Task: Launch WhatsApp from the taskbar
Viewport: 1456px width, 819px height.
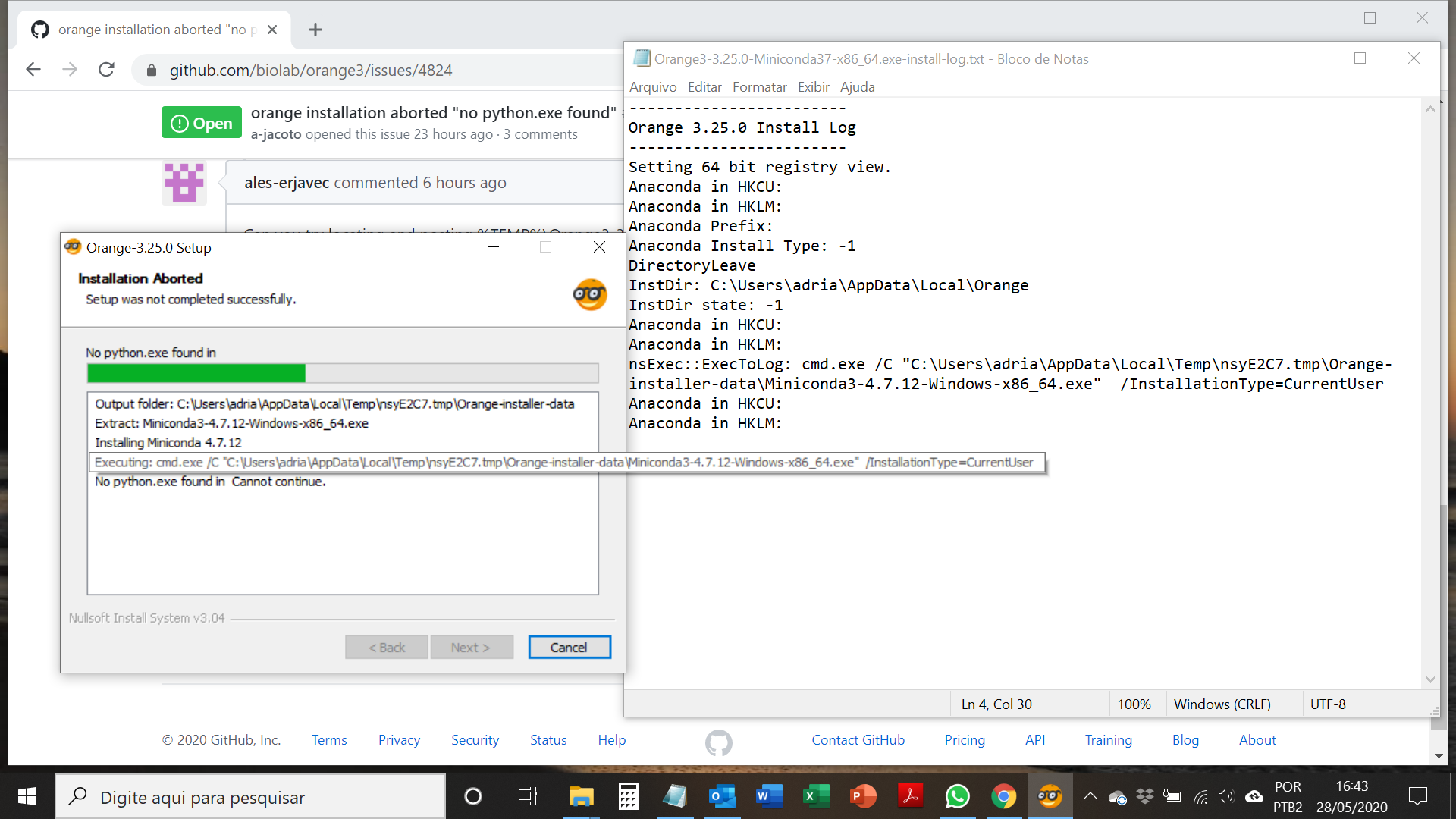Action: pyautogui.click(x=957, y=796)
